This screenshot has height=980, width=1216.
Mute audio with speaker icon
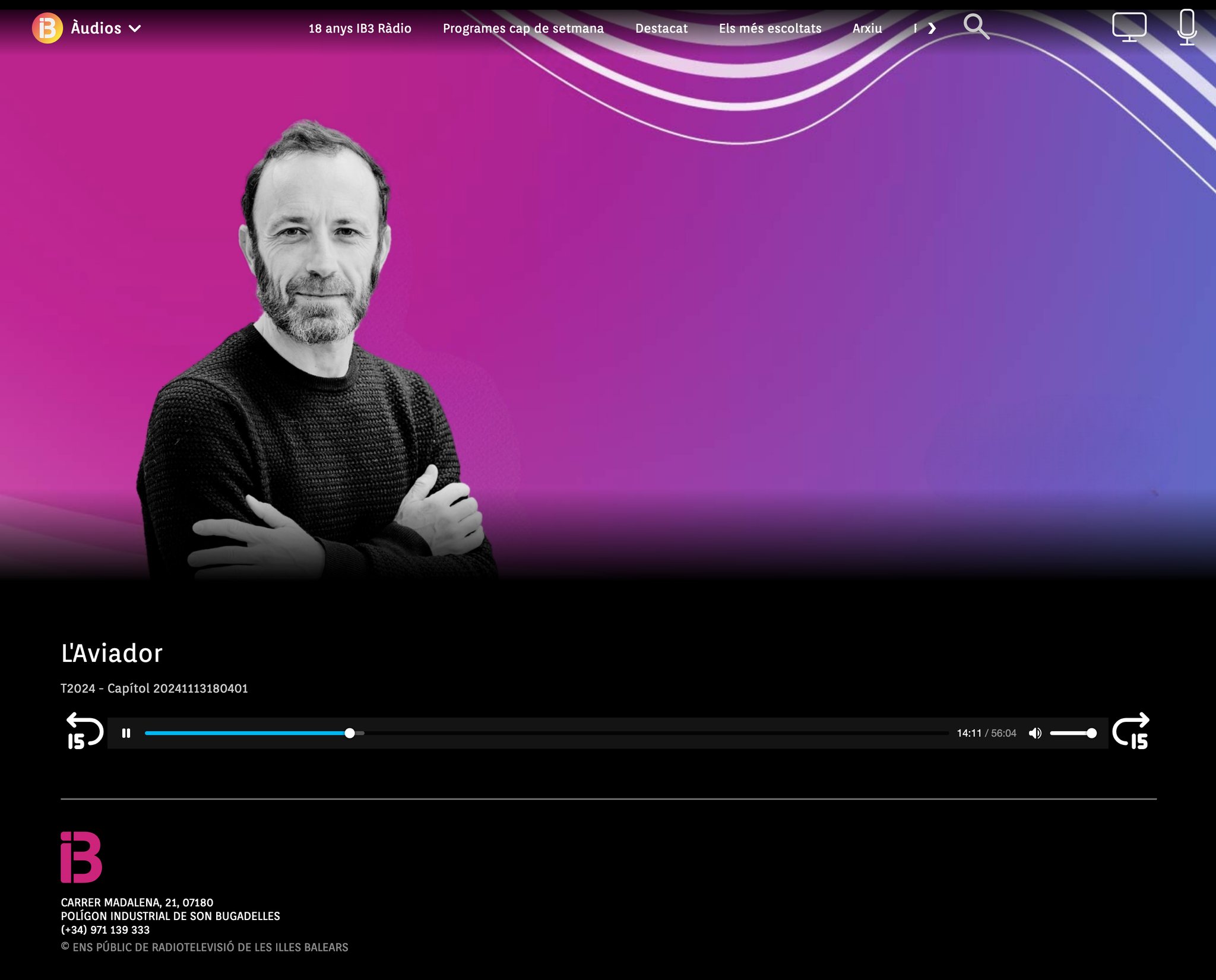pos(1035,733)
